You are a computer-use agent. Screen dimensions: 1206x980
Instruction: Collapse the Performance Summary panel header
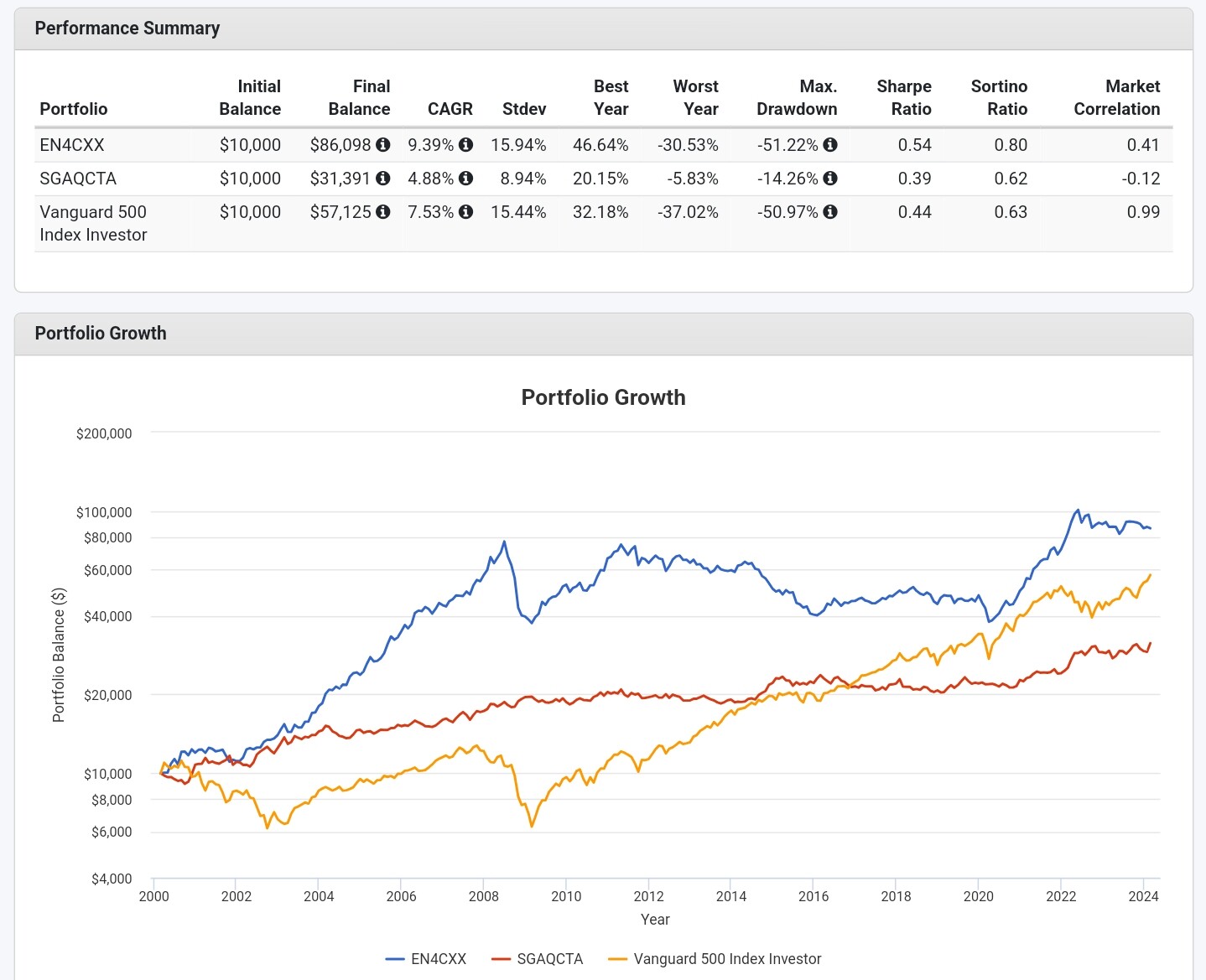tap(127, 29)
